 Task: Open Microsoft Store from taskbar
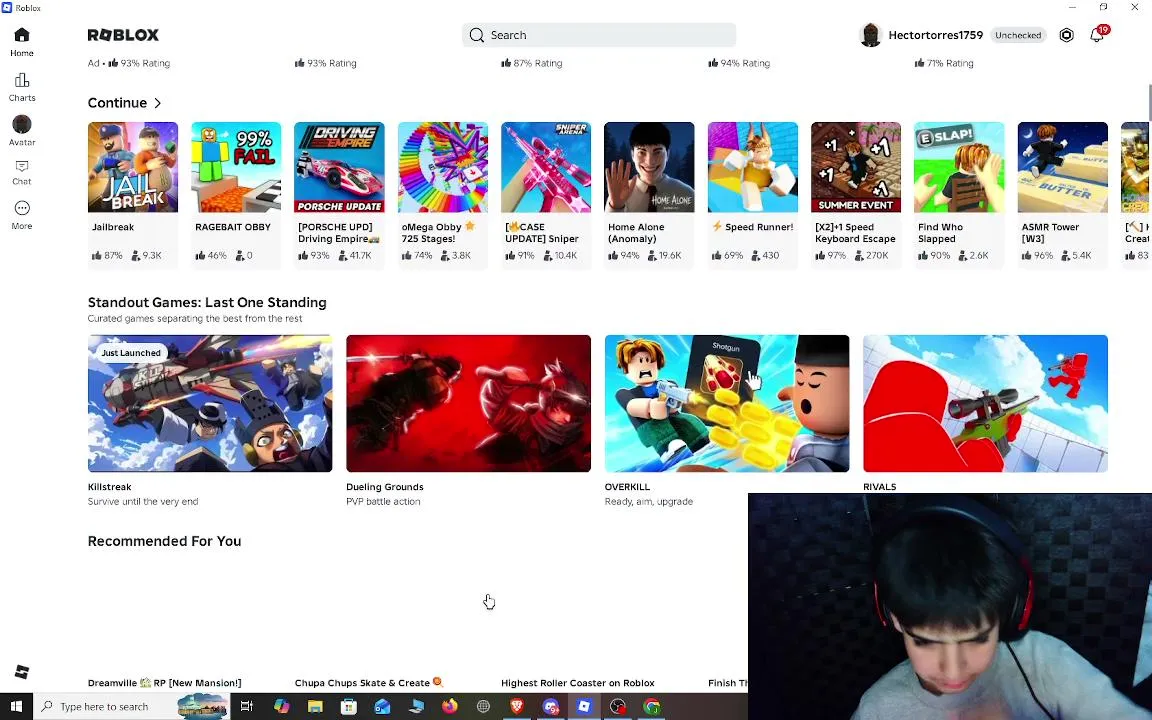pyautogui.click(x=349, y=706)
